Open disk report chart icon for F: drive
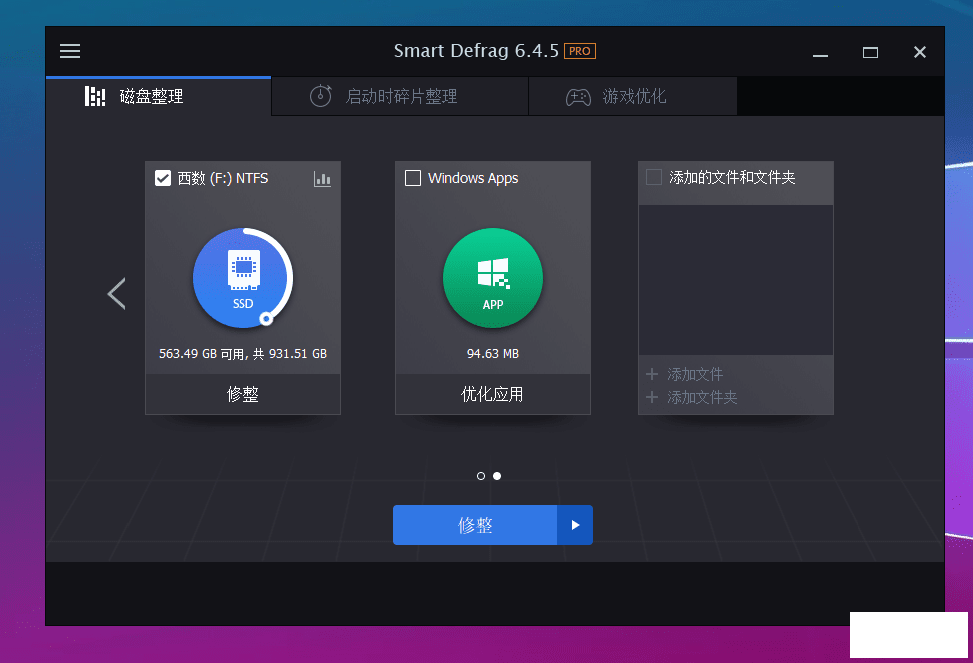Viewport: 973px width, 663px height. [x=322, y=179]
